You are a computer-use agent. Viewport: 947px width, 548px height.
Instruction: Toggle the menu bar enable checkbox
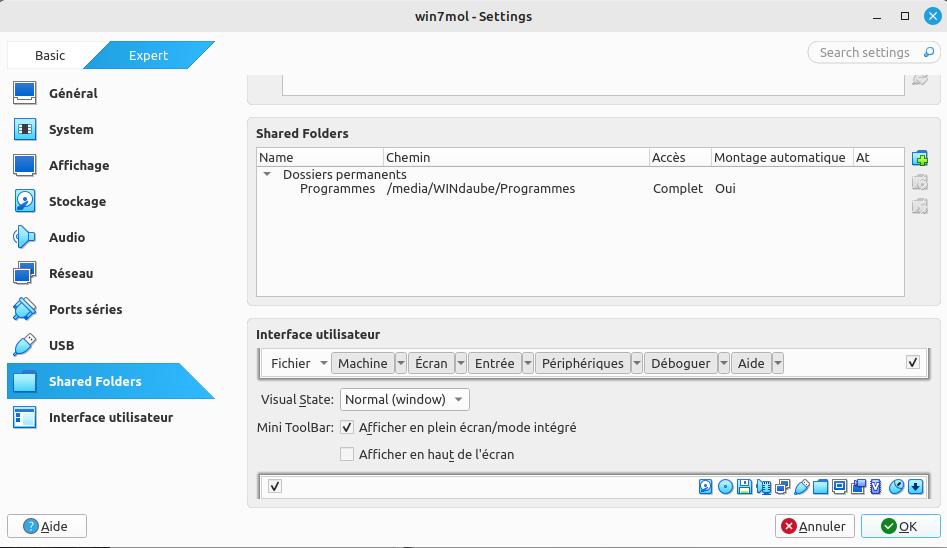point(912,363)
